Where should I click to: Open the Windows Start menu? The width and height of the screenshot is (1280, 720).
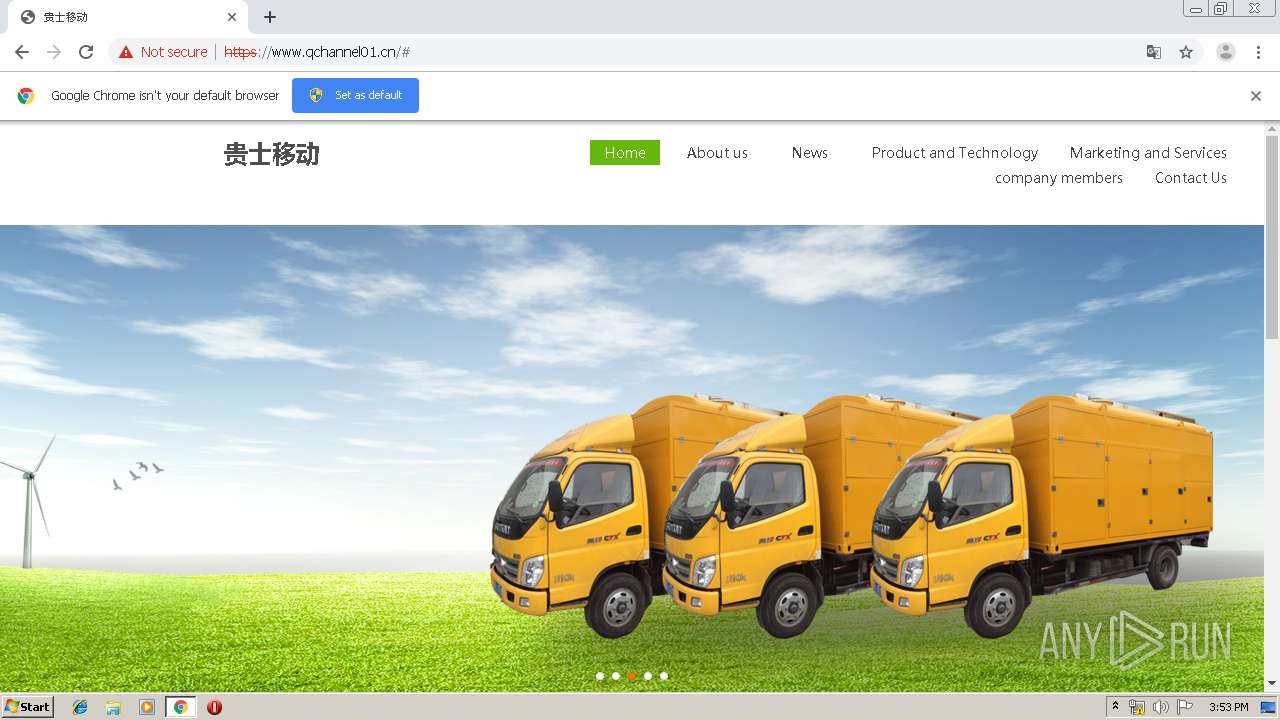28,706
